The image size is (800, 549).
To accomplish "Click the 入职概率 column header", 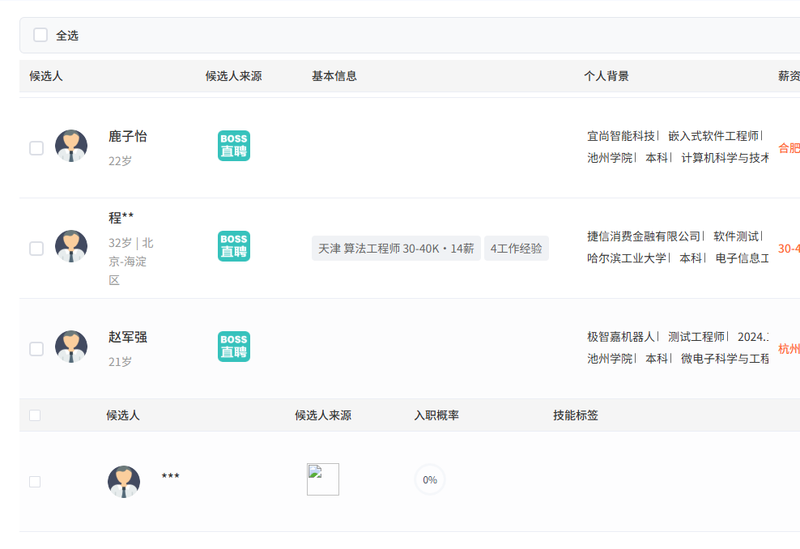I will pyautogui.click(x=436, y=415).
